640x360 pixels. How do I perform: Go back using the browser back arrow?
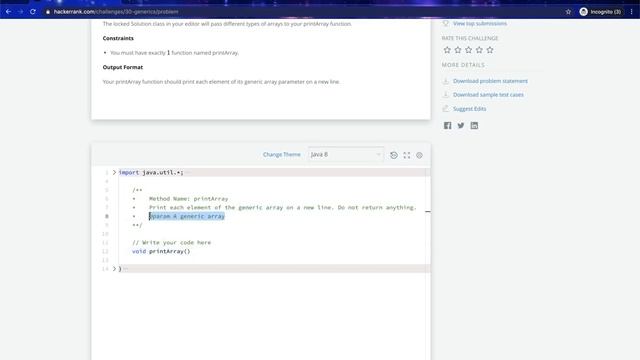pos(8,12)
